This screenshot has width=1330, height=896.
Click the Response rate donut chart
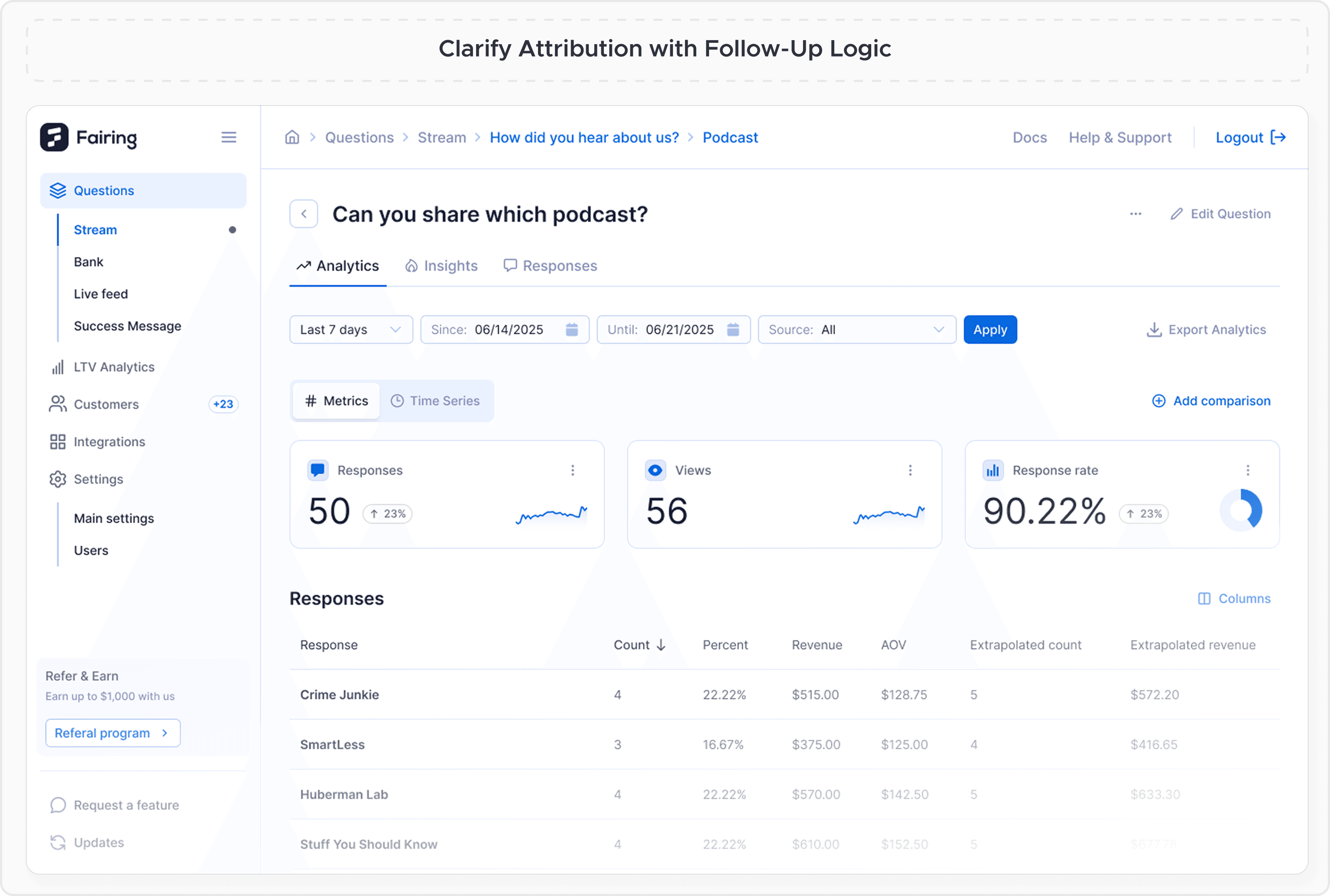[1241, 510]
